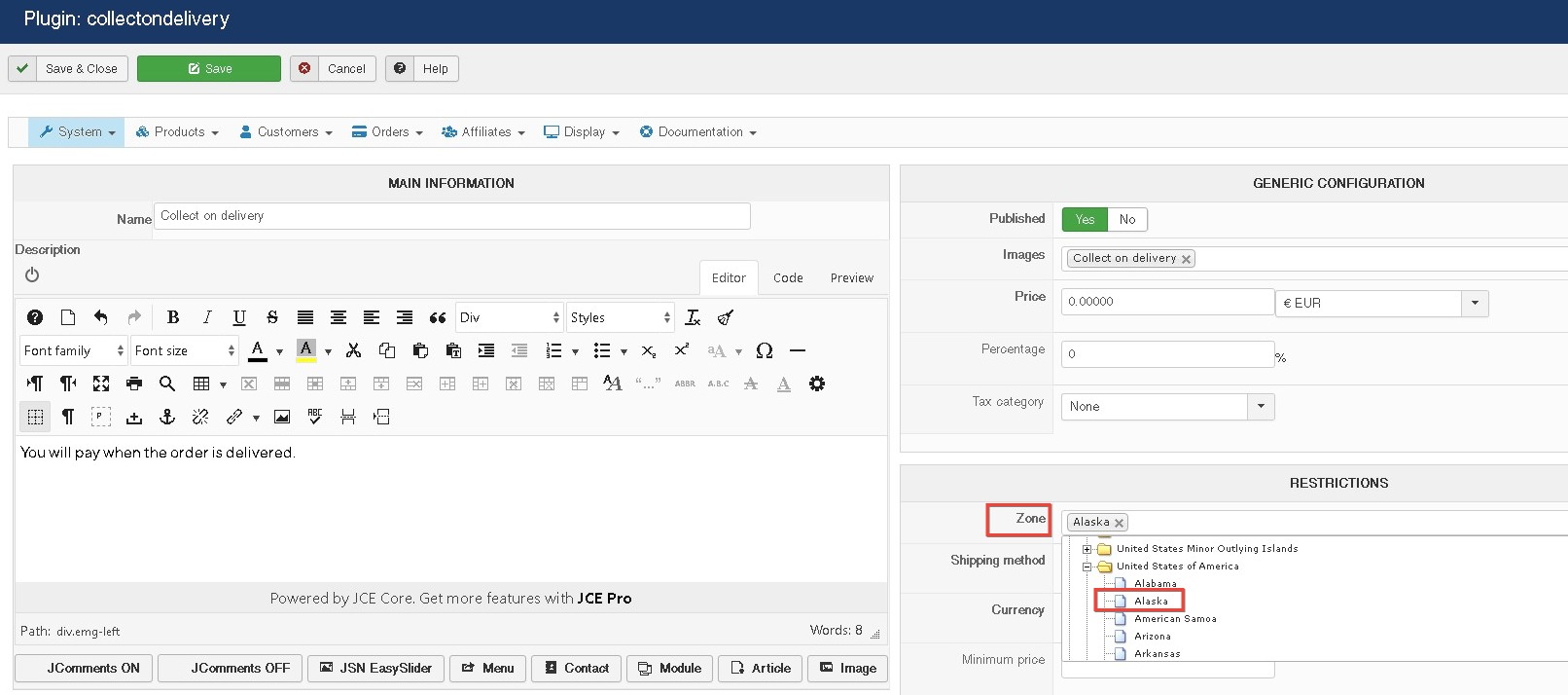Pick the yellow background highlight color

click(x=306, y=350)
